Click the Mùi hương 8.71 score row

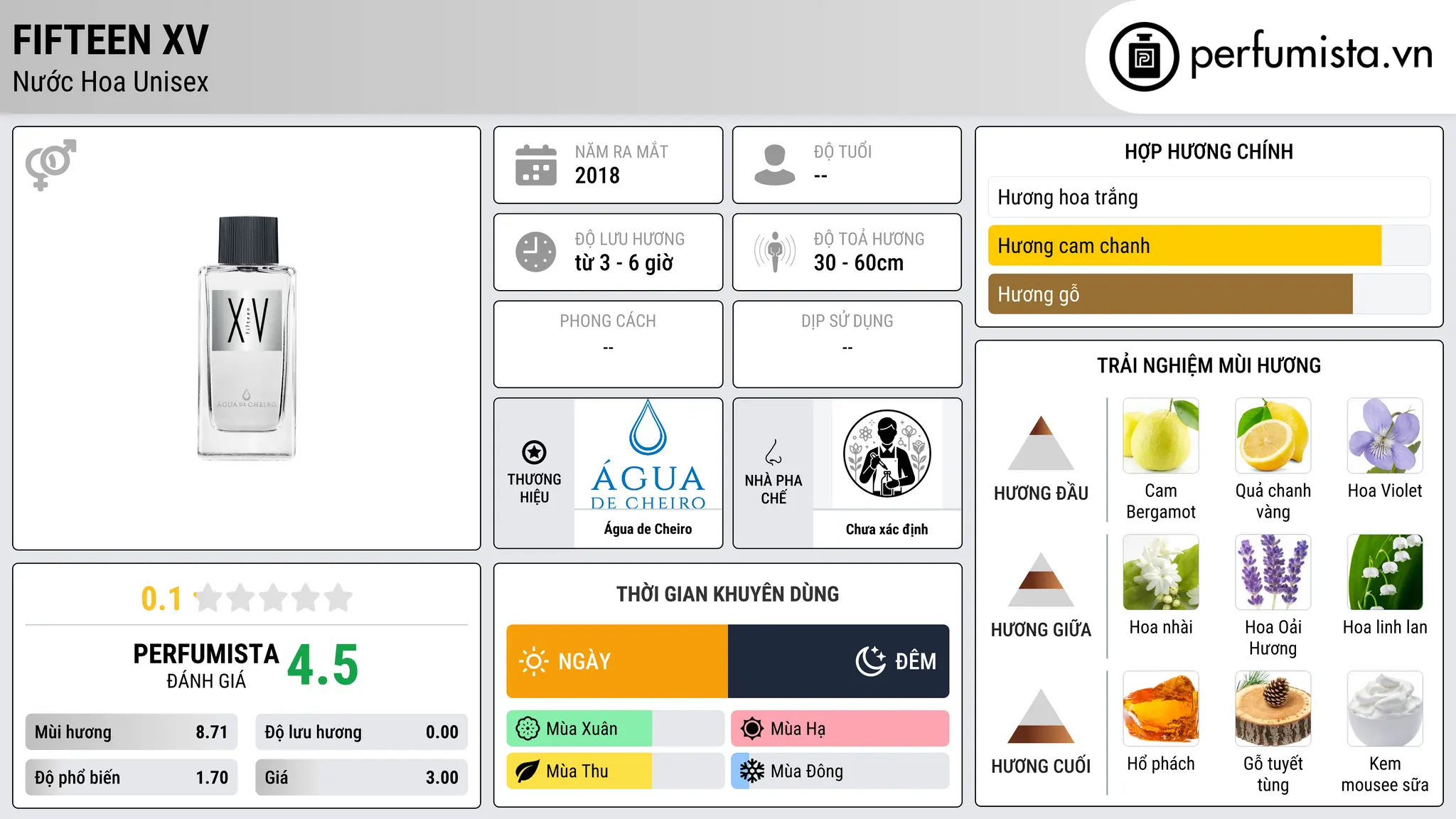[132, 732]
